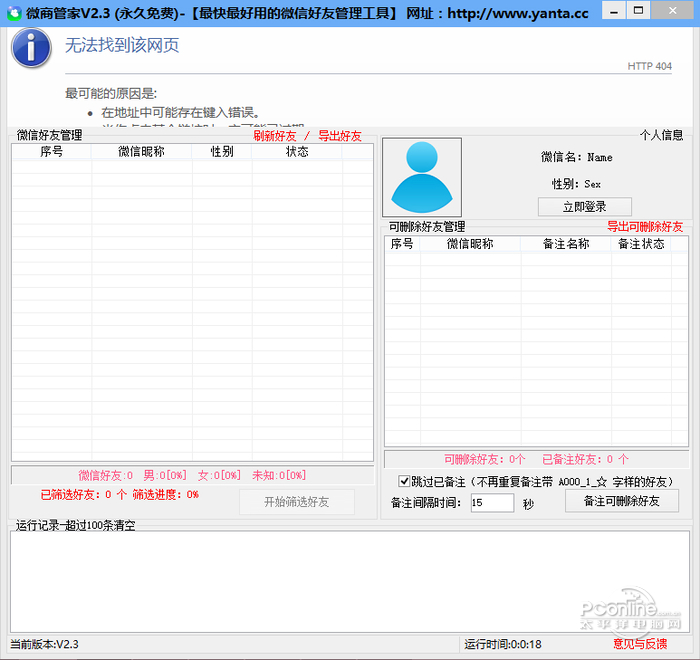This screenshot has width=700, height=660.
Task: Click 在地址中可能存在键入错误 bullet
Action: click(180, 112)
